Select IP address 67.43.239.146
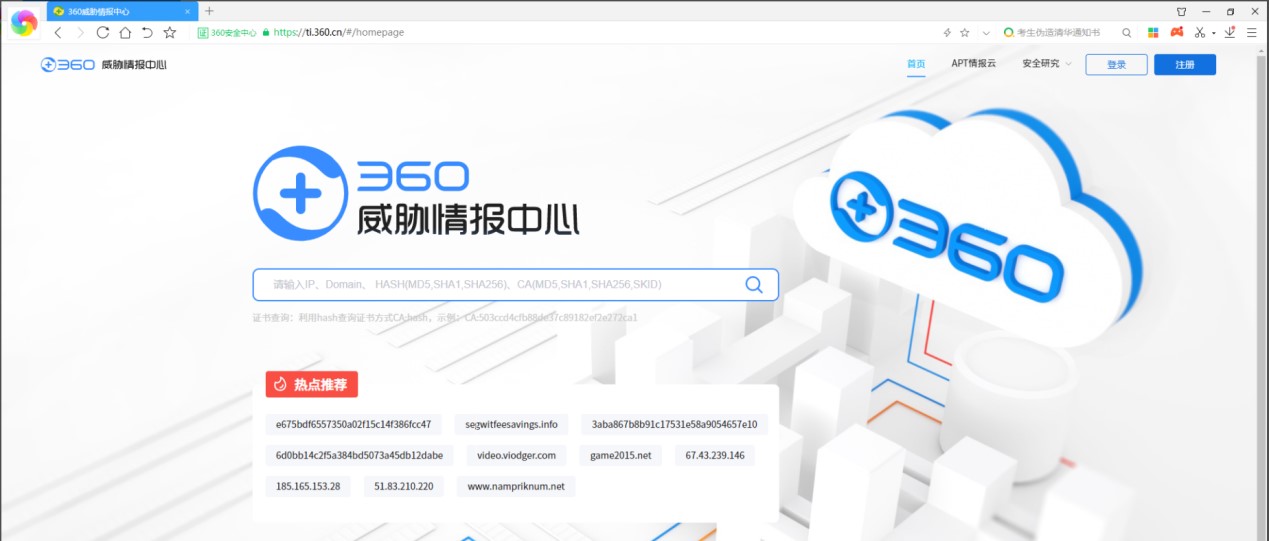Image resolution: width=1269 pixels, height=541 pixels. [714, 455]
